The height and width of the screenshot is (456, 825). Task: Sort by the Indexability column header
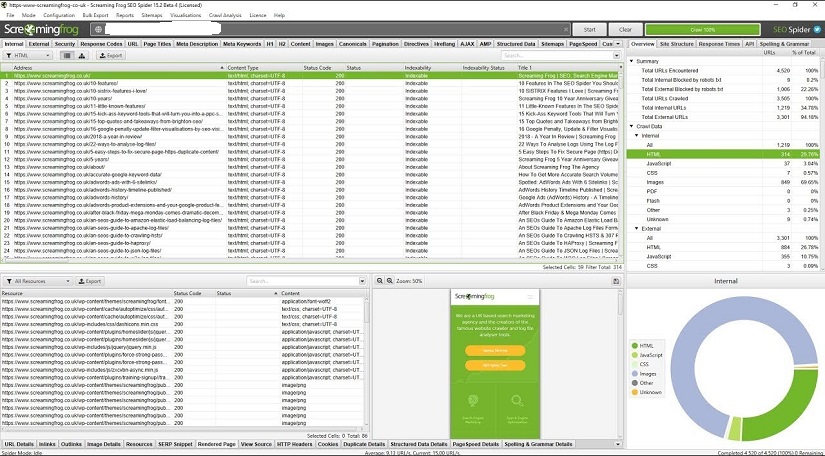click(431, 68)
